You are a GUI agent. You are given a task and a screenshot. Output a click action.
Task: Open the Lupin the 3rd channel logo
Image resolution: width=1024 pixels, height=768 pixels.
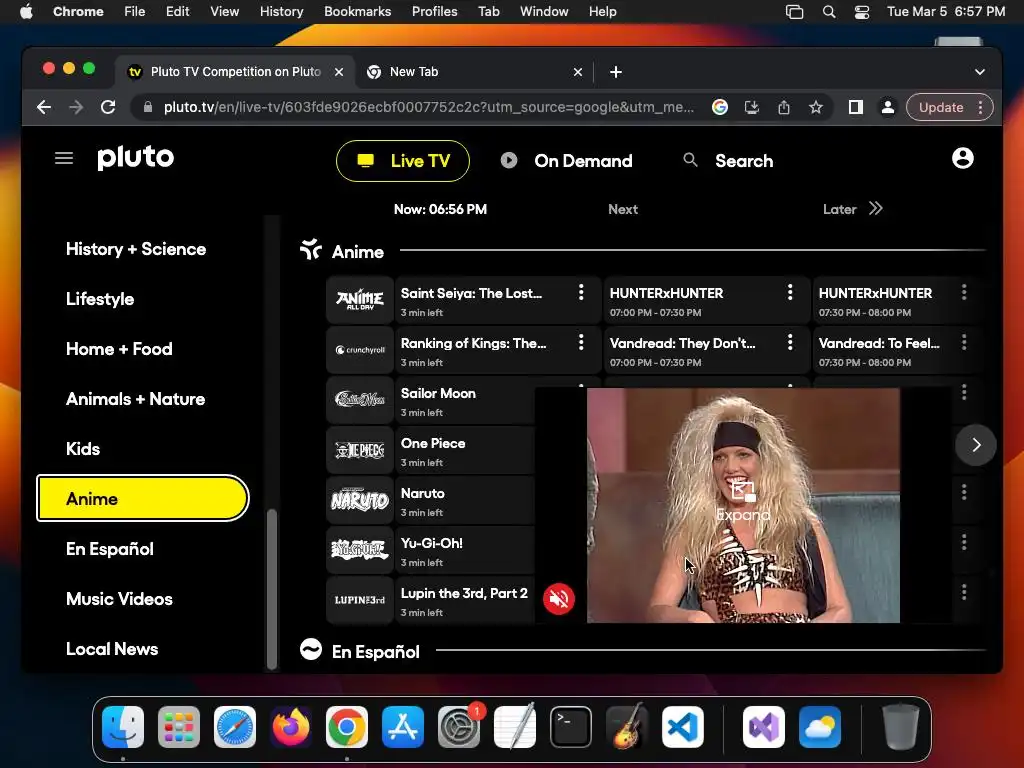(360, 600)
